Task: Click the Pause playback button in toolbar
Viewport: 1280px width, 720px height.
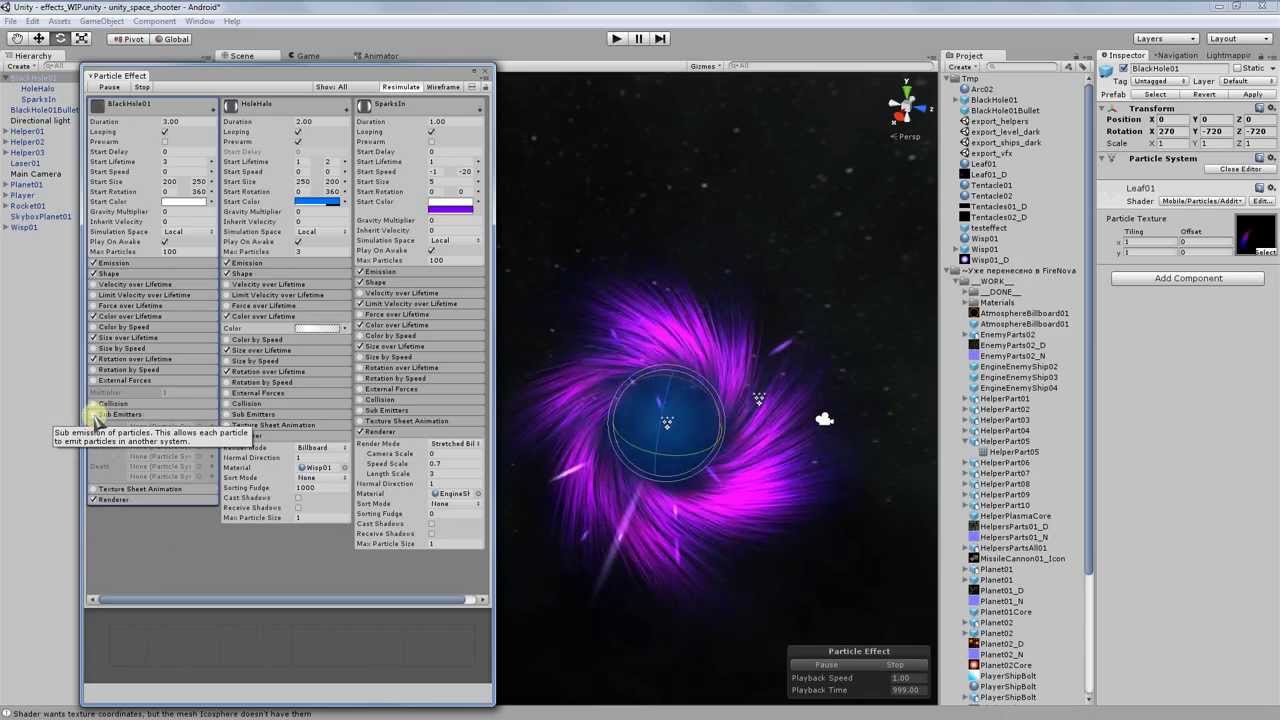Action: 638,38
